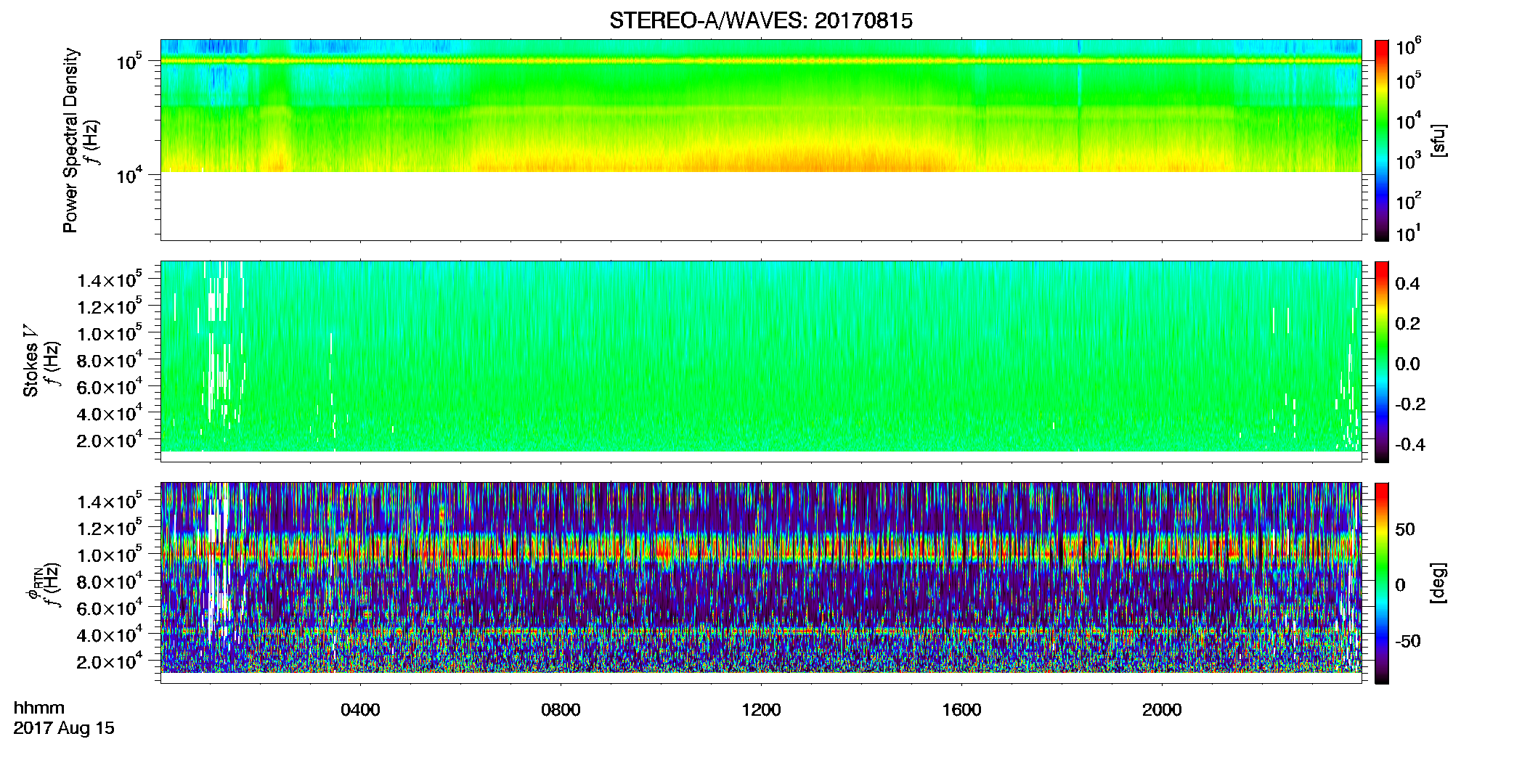Image resolution: width=1522 pixels, height=784 pixels.
Task: Click the hhmm time format label
Action: 39,708
